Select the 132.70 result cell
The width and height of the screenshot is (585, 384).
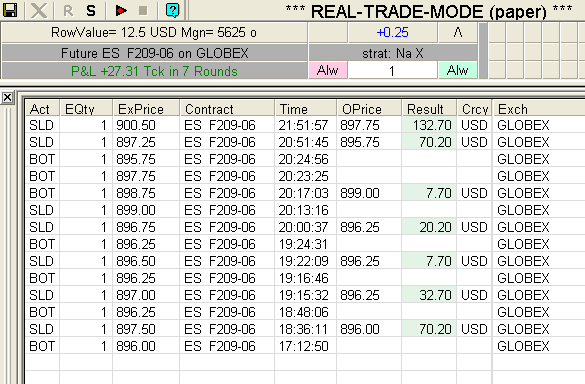coord(429,125)
